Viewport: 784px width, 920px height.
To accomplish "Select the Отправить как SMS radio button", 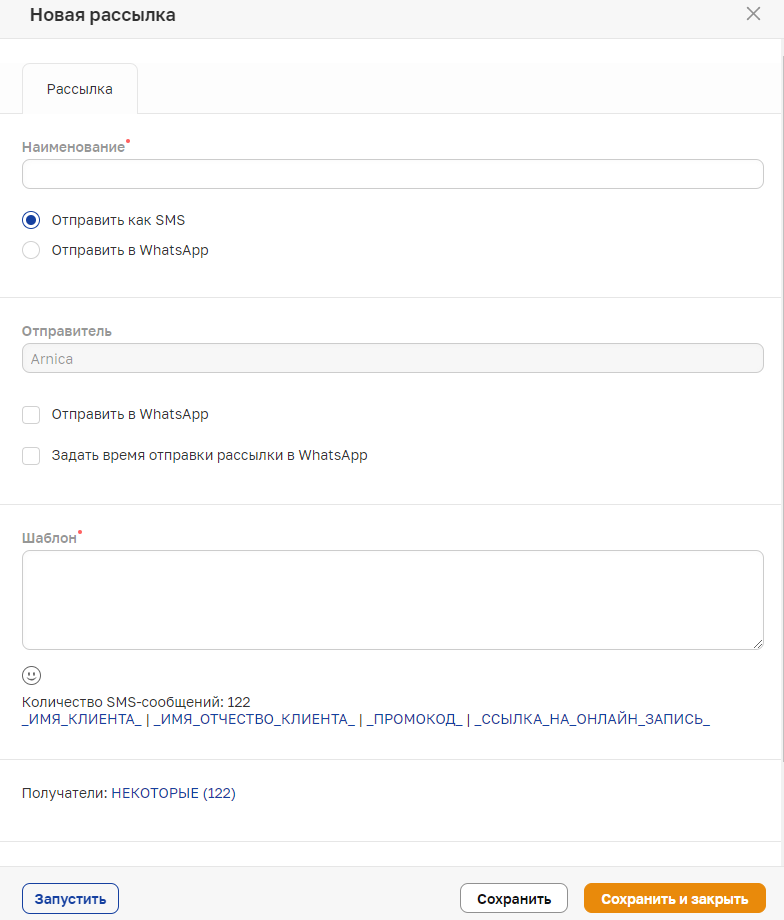I will pyautogui.click(x=31, y=220).
